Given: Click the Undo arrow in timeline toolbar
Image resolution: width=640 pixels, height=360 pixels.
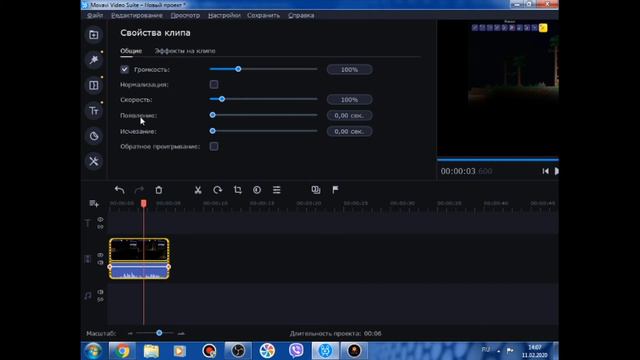Looking at the screenshot, I should click(x=119, y=190).
